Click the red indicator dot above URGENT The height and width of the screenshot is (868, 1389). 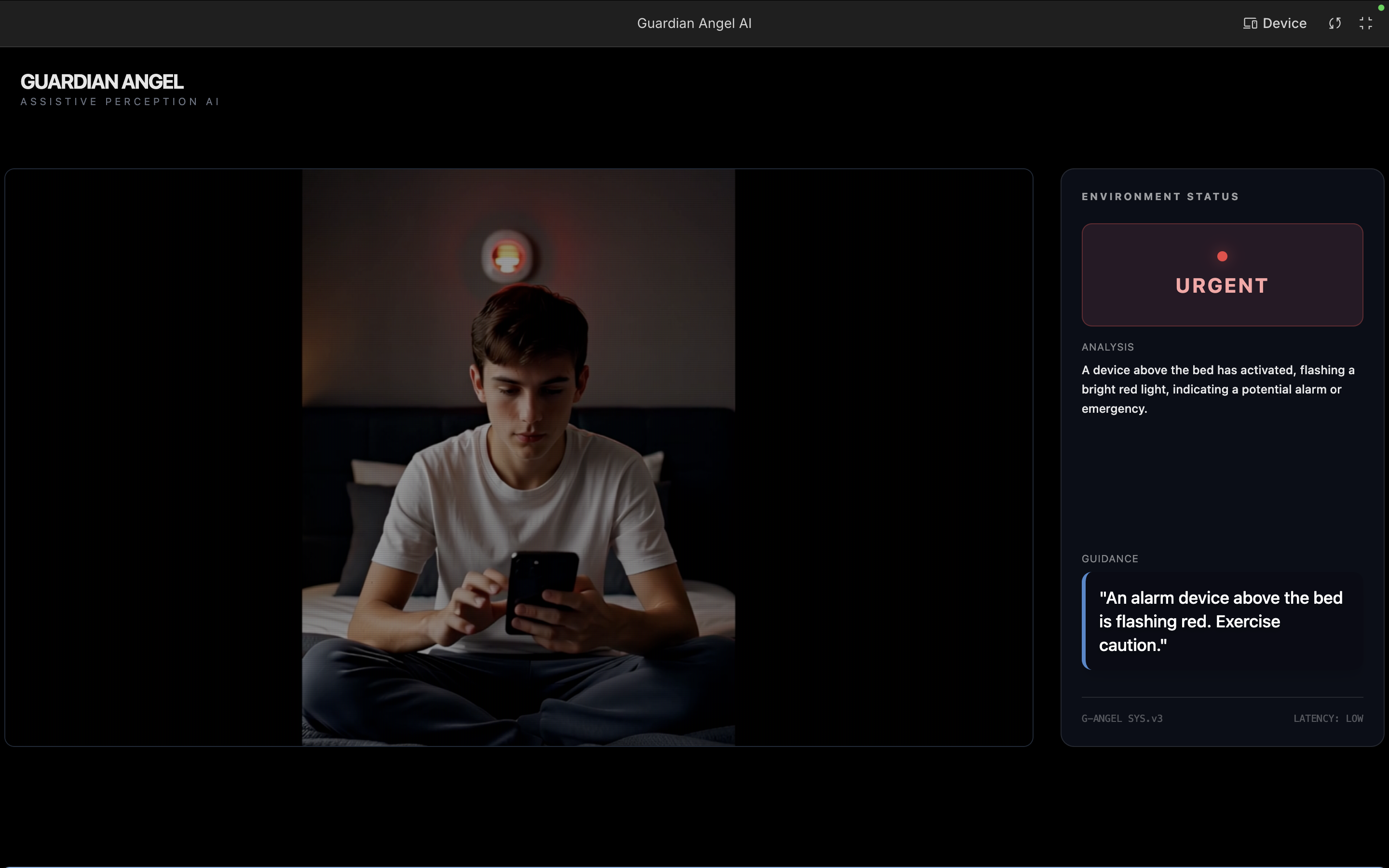point(1222,257)
